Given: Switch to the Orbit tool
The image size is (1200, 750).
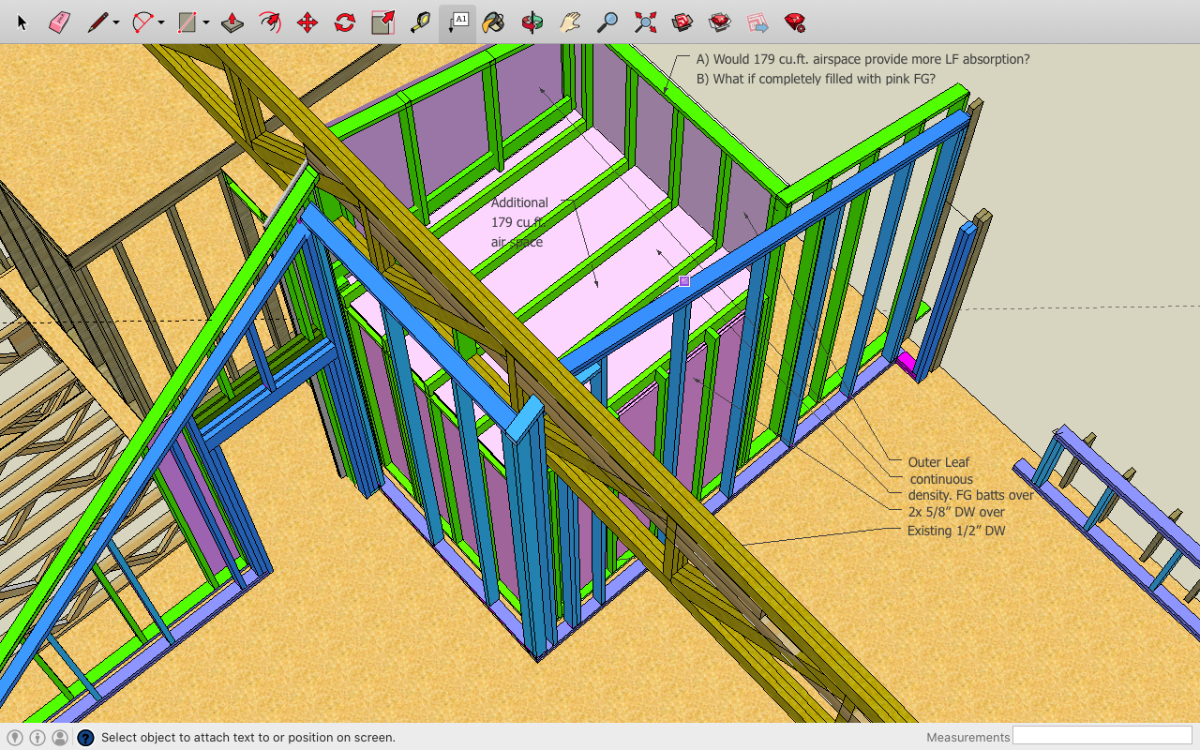Looking at the screenshot, I should click(534, 21).
